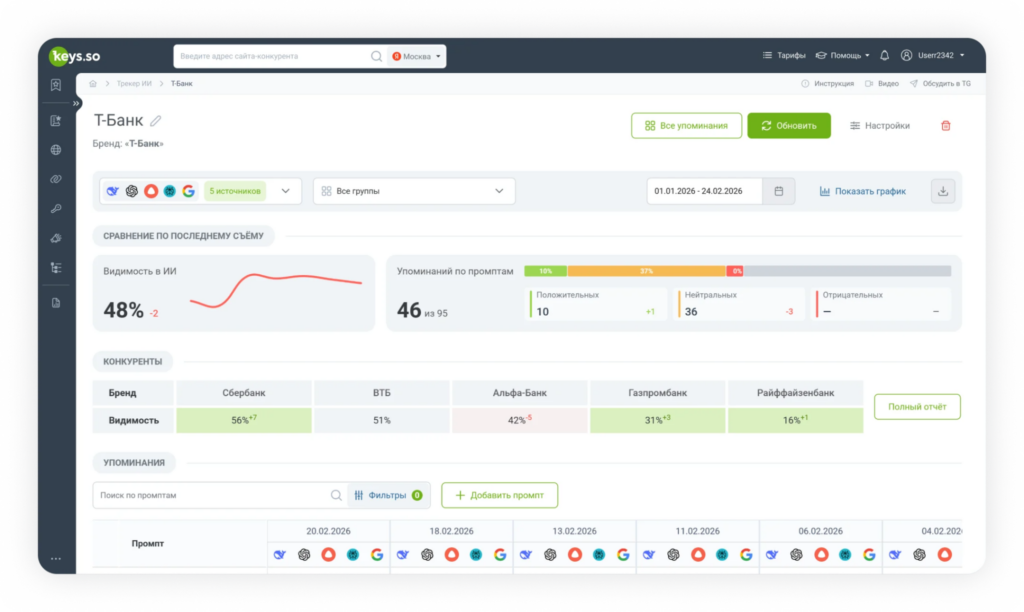1024x612 pixels.
Task: Click the top bookmark icon in left sidebar
Action: [56, 85]
